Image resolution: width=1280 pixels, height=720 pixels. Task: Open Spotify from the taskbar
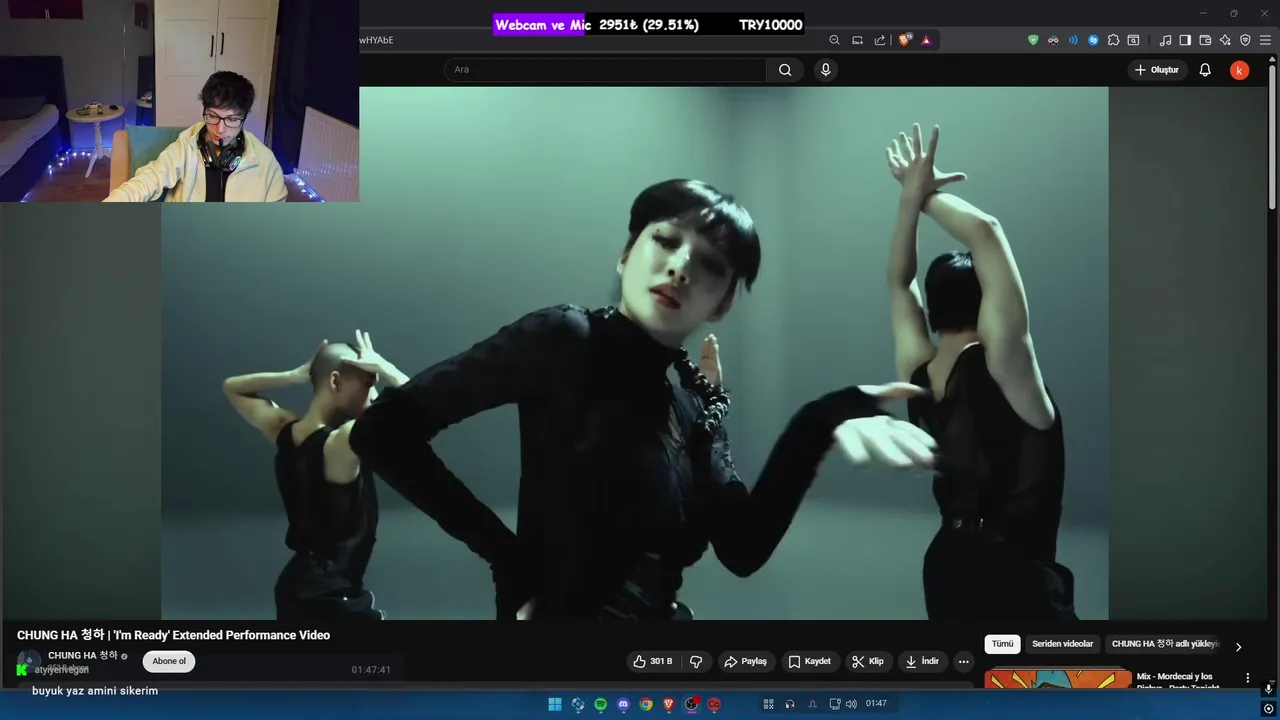pos(600,704)
